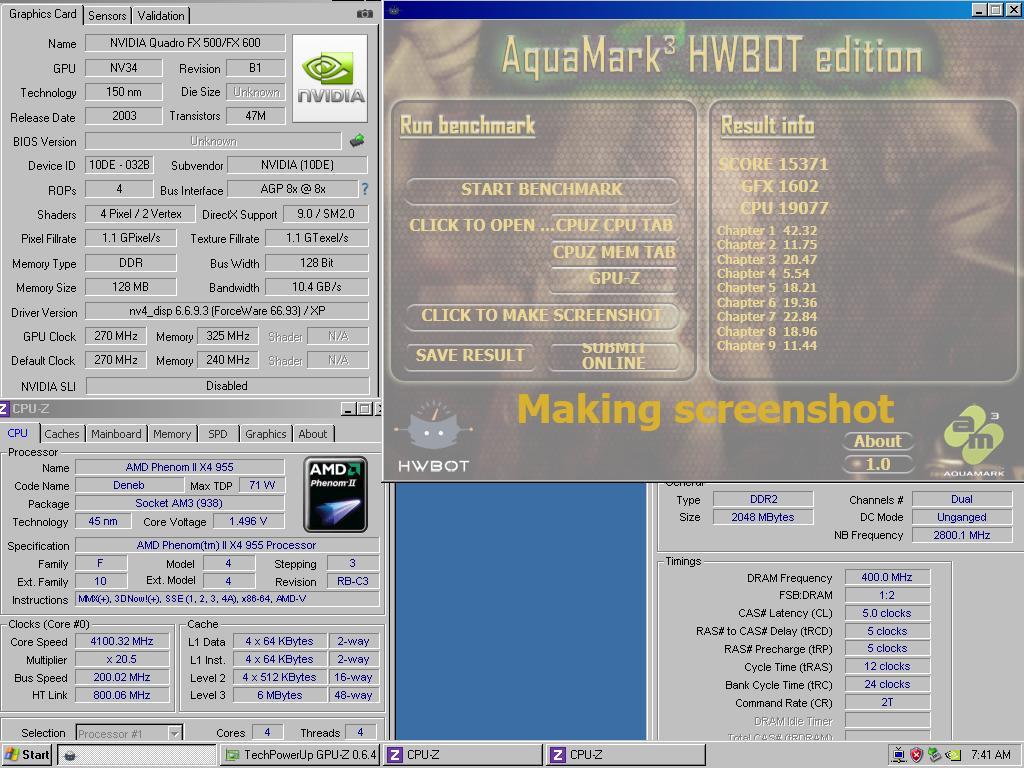Click the Multiplier x 20.5 value
1024x768 pixels.
point(122,660)
